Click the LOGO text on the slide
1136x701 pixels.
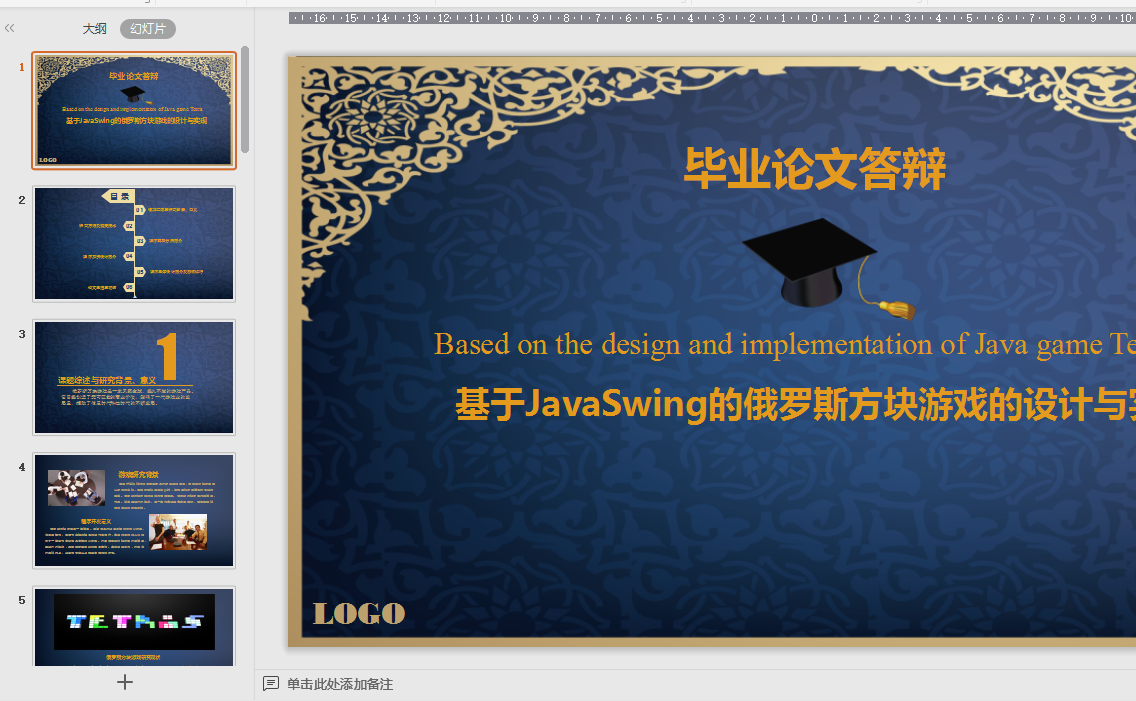pyautogui.click(x=359, y=614)
